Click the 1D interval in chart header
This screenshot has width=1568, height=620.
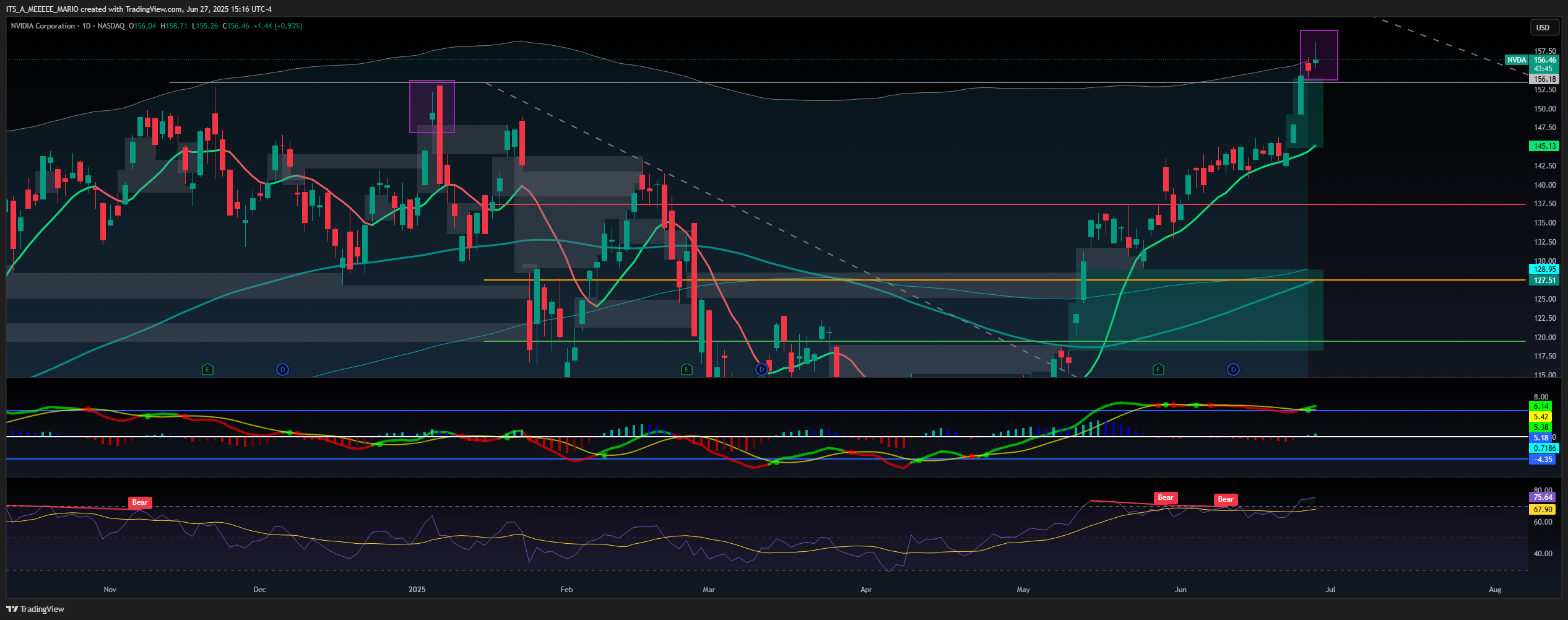pyautogui.click(x=86, y=26)
